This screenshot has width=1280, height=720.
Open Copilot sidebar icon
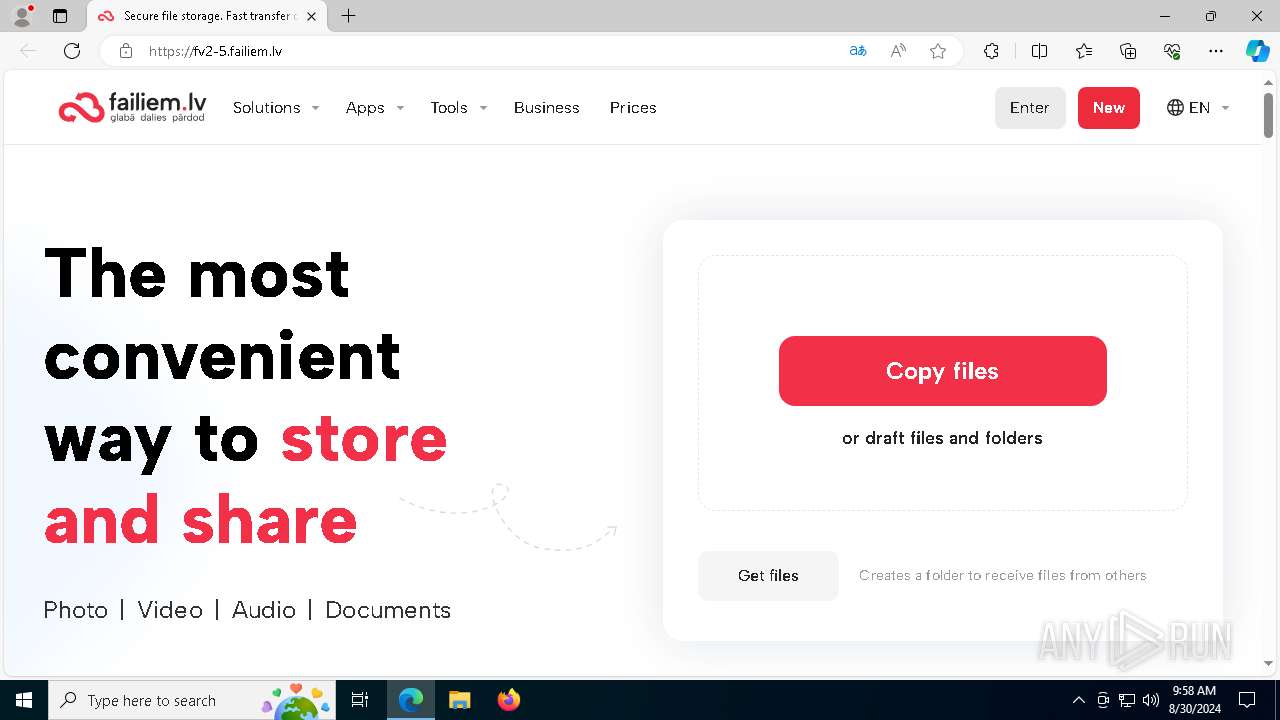[1257, 51]
